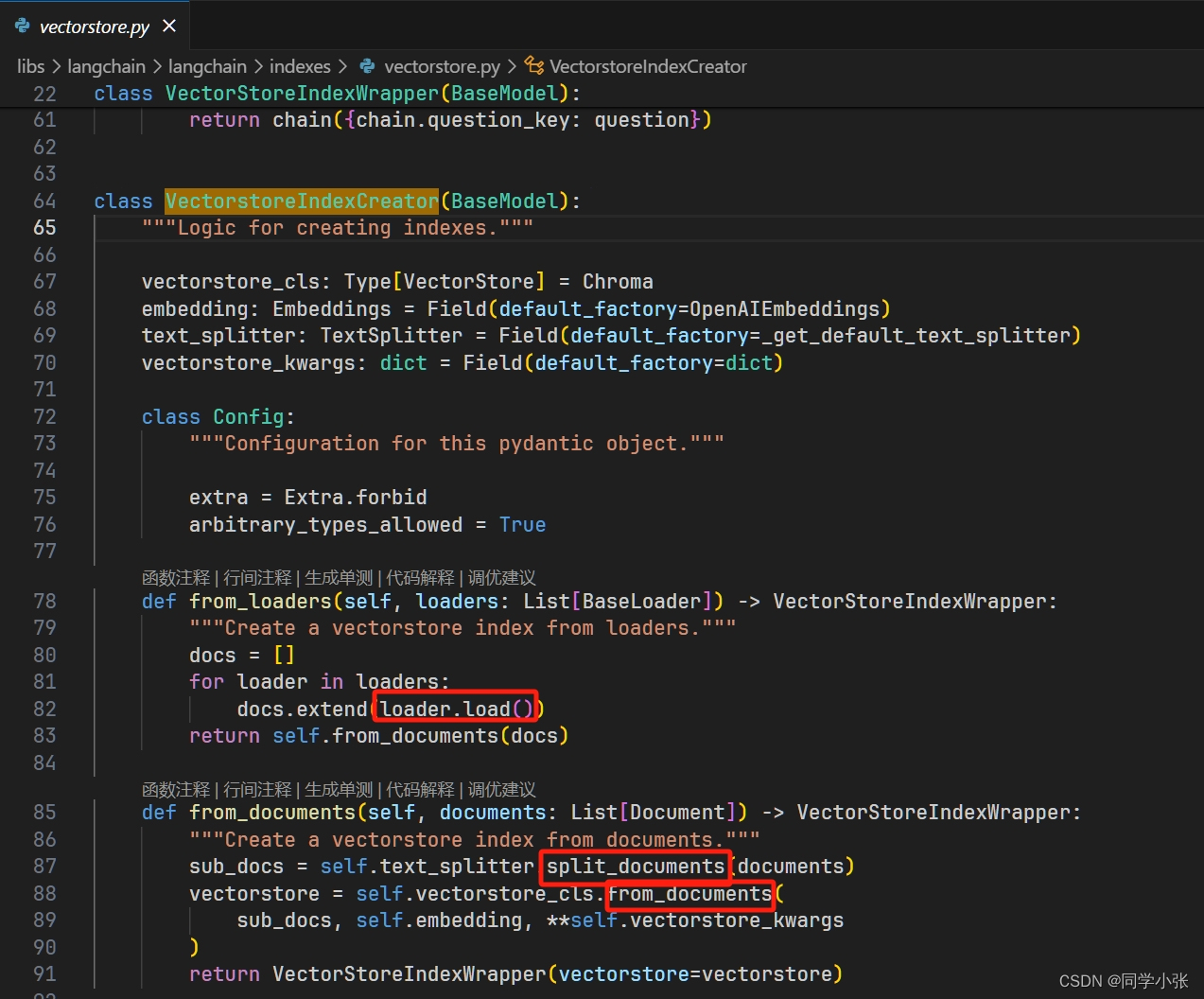Screen dimensions: 1204x999
Task: Click 函数注释 code lens above from_loaders
Action: pyautogui.click(x=176, y=577)
